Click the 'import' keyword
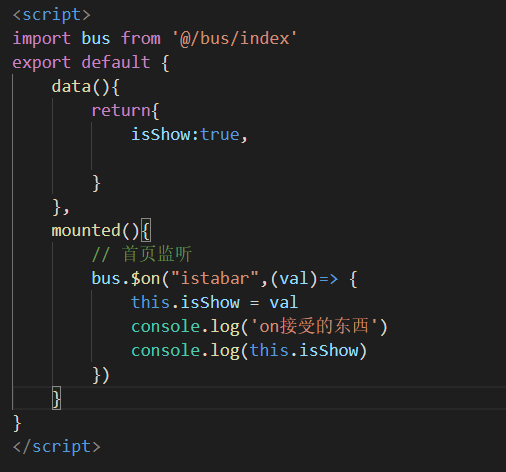This screenshot has height=472, width=506. 42,39
